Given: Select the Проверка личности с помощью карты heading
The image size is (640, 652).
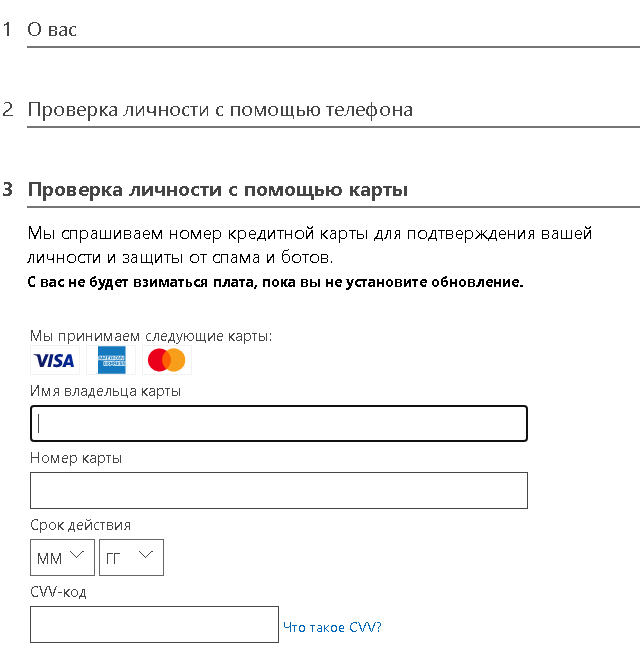Looking at the screenshot, I should click(218, 190).
